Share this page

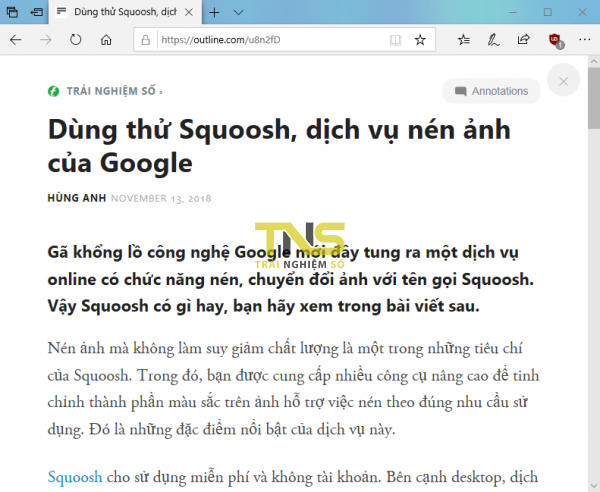pyautogui.click(x=523, y=40)
